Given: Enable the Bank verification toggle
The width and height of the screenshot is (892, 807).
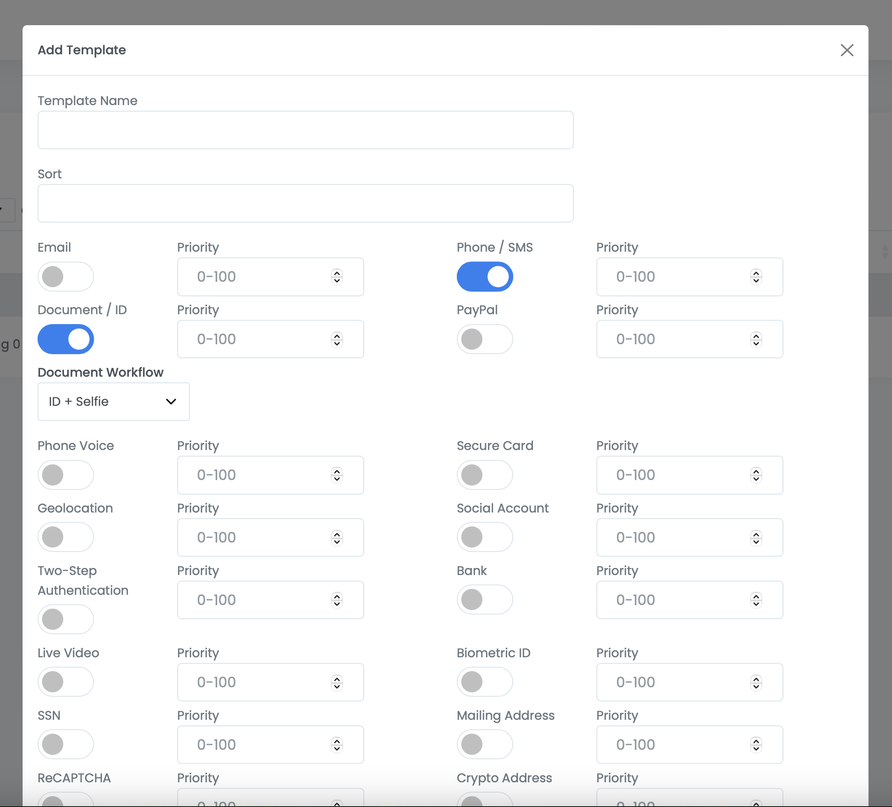Looking at the screenshot, I should click(485, 600).
